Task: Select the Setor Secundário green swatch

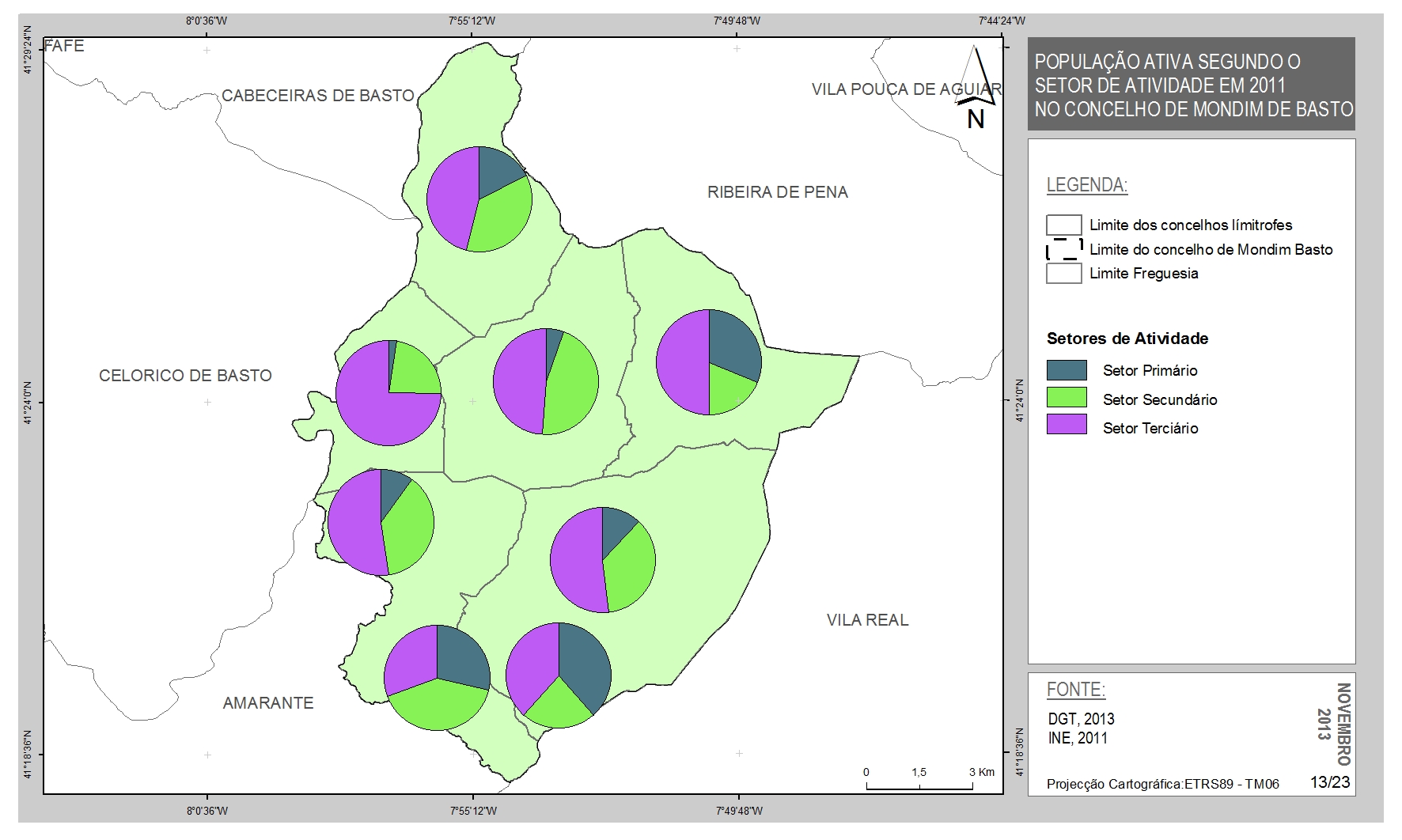Action: point(1067,399)
